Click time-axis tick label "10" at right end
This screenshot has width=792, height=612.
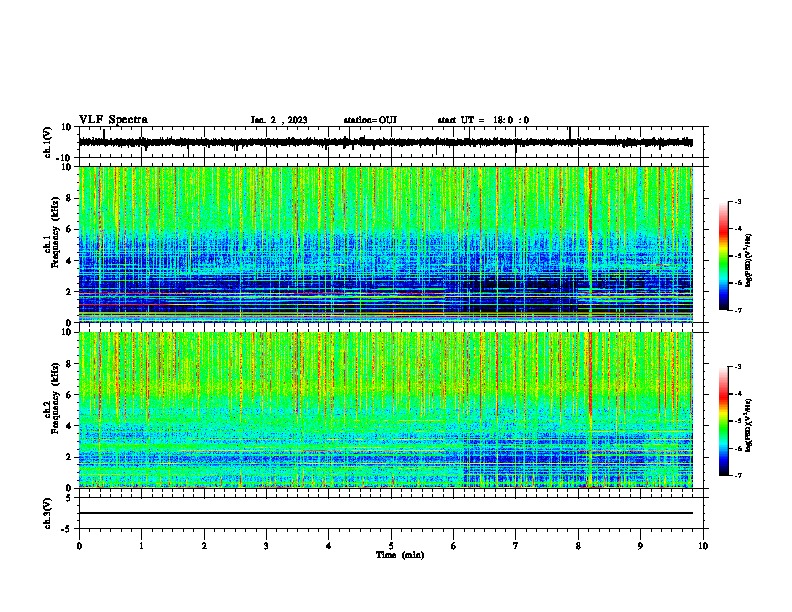(703, 546)
